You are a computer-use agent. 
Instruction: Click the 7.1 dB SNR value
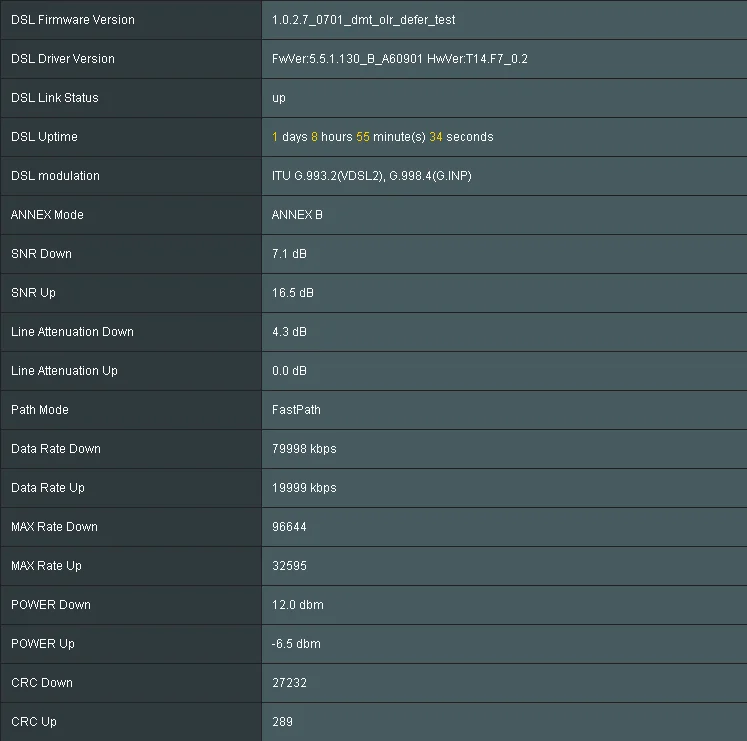coord(289,254)
